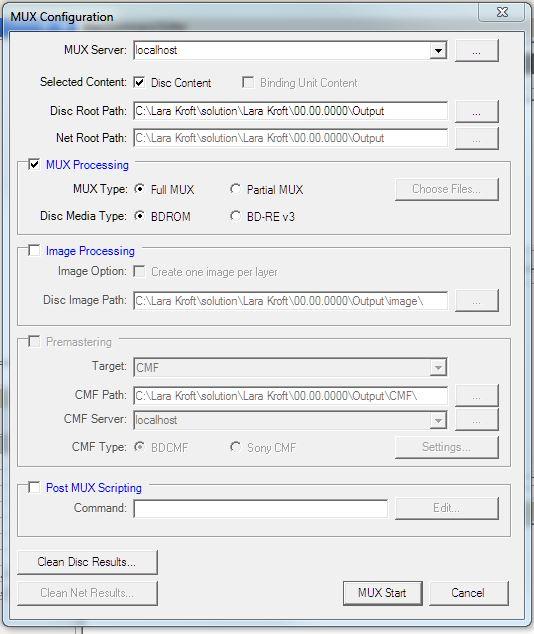Toggle the Disc Content checkbox
This screenshot has height=634, width=534.
click(x=139, y=82)
